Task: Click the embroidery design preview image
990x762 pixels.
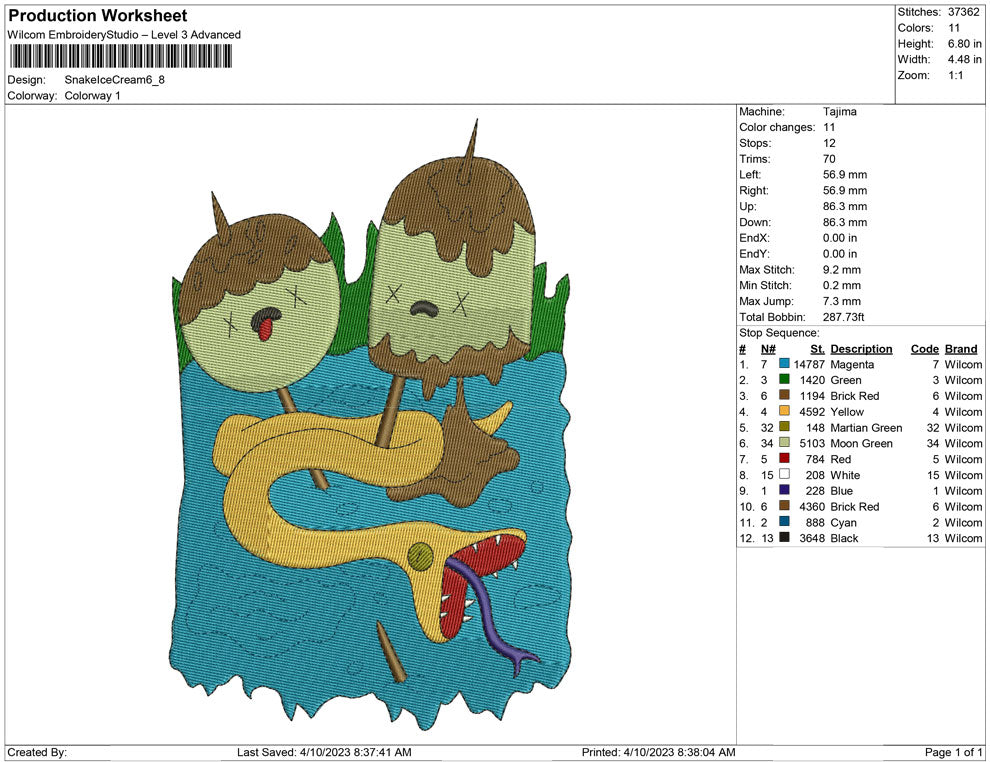Action: tap(371, 424)
